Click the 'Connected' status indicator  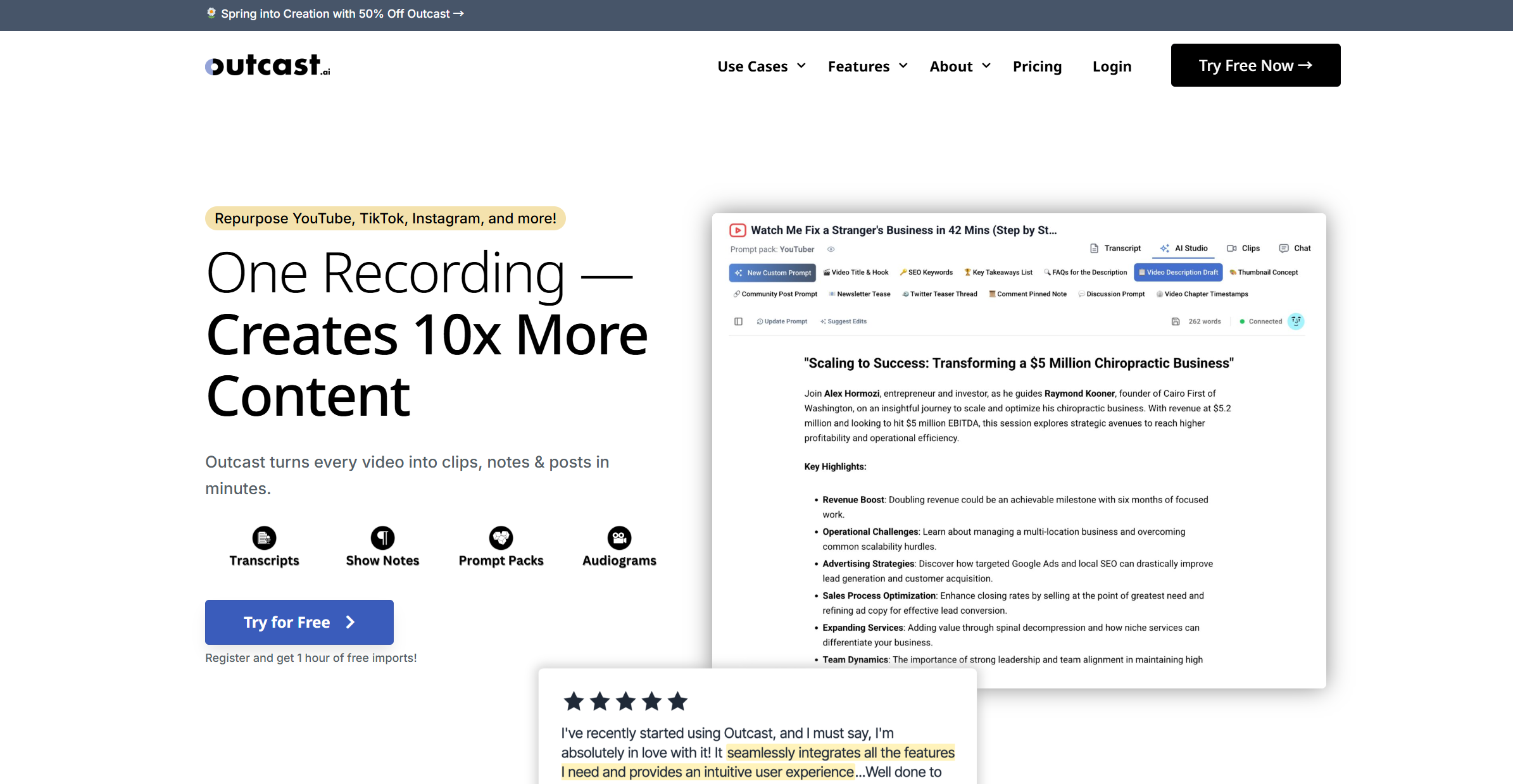tap(1260, 321)
